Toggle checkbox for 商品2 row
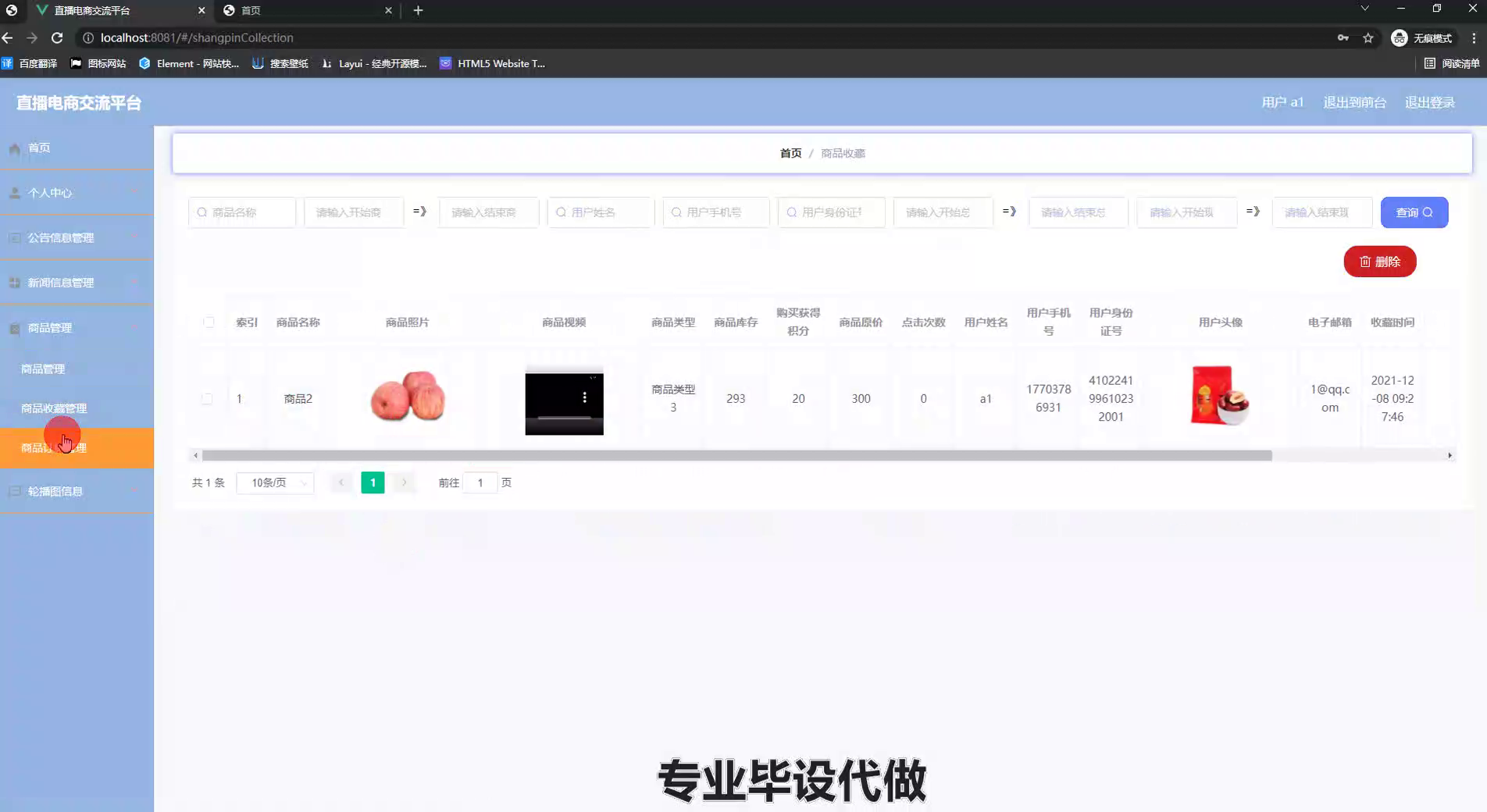Screen dimensions: 1487x812 click(207, 398)
